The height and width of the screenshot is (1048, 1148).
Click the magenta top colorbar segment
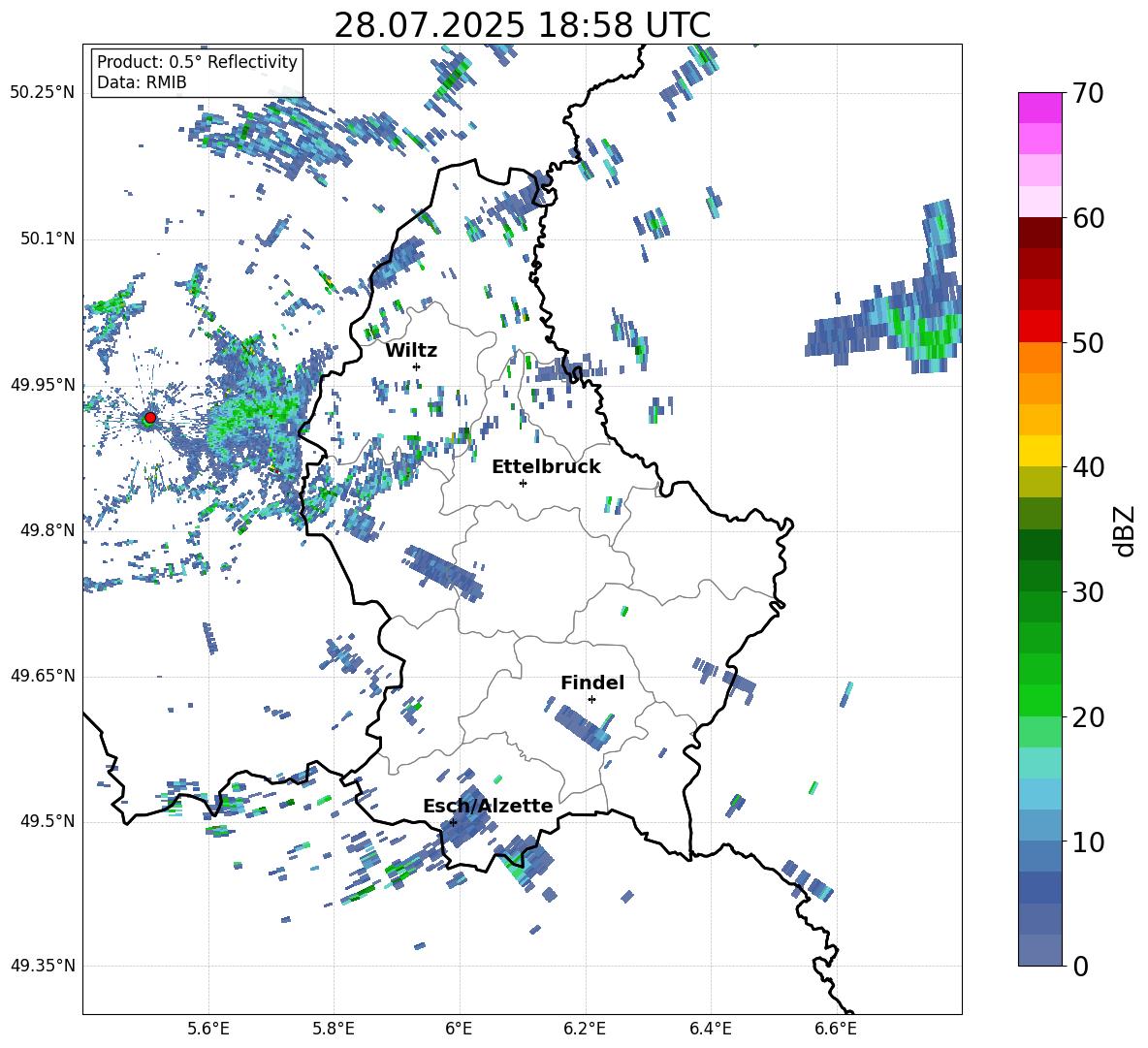[x=1039, y=108]
